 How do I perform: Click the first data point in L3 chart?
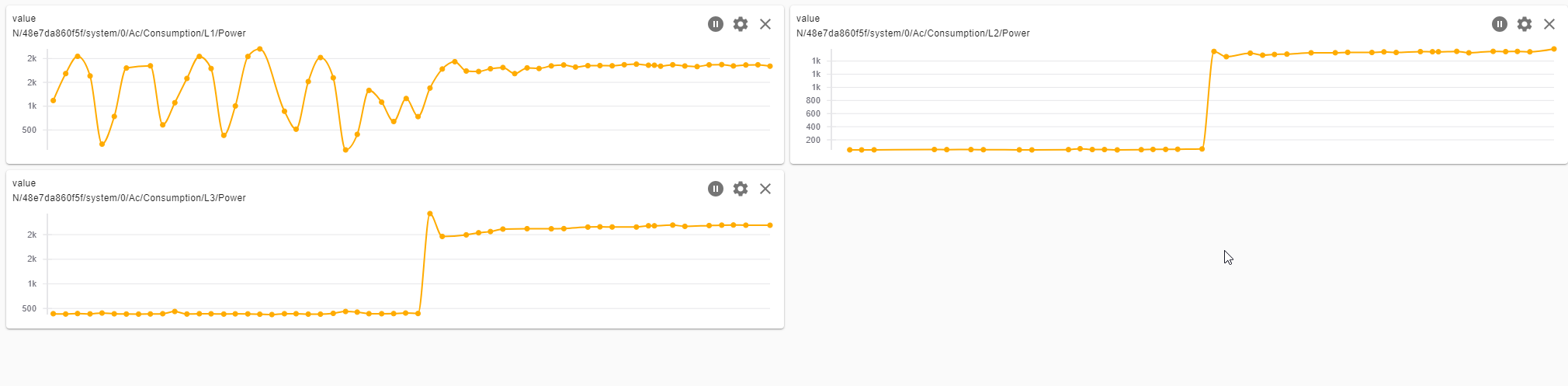53,314
